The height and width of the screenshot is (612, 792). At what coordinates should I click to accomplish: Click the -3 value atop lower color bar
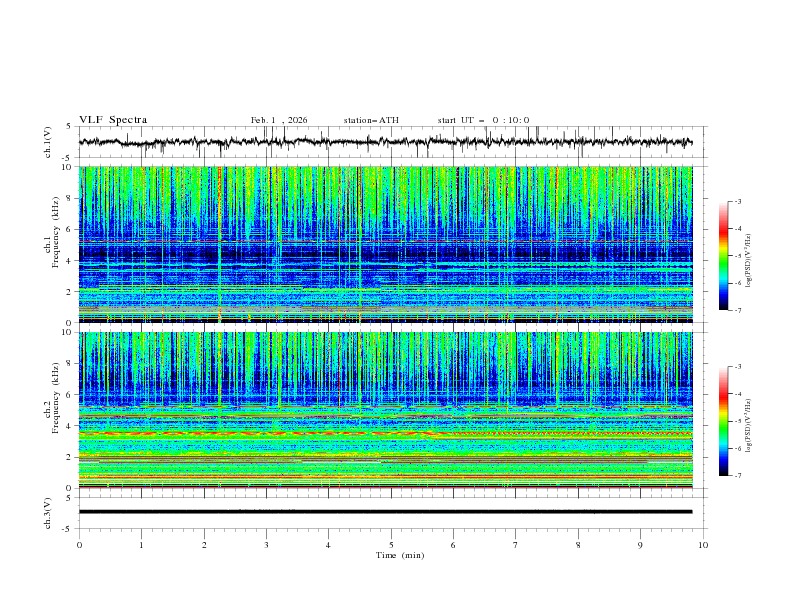click(738, 368)
